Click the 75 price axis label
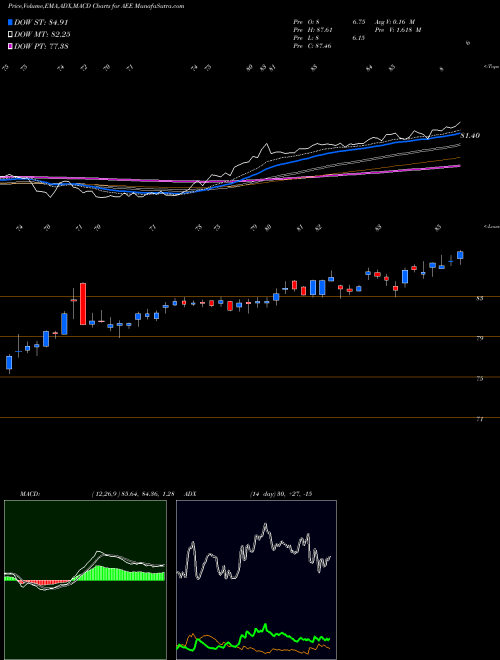This screenshot has height=660, width=500. [x=479, y=379]
